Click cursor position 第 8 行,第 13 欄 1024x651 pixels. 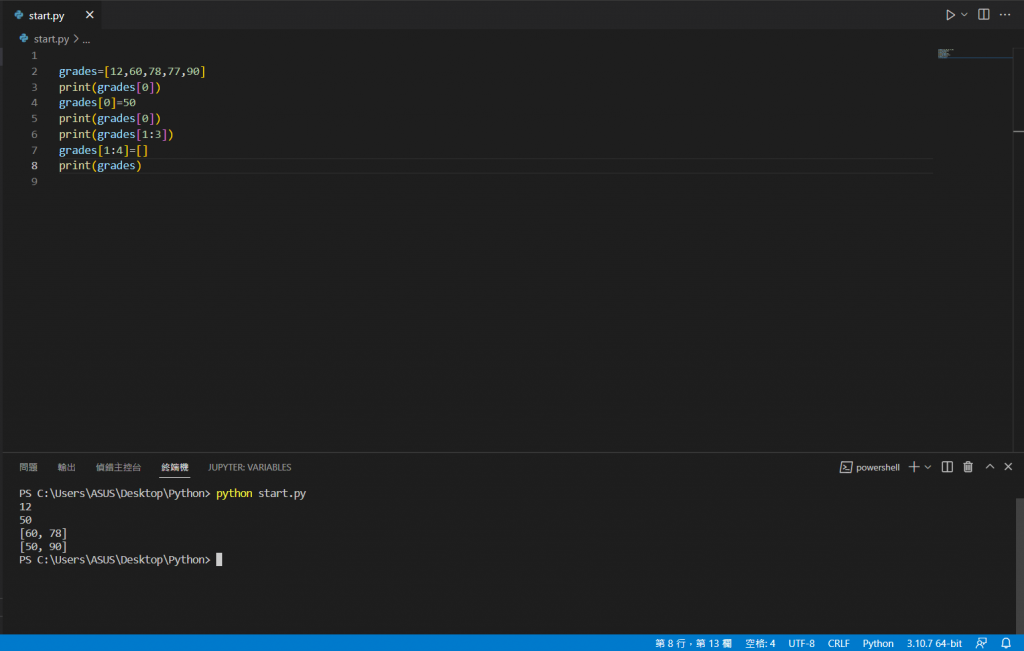[x=693, y=643]
